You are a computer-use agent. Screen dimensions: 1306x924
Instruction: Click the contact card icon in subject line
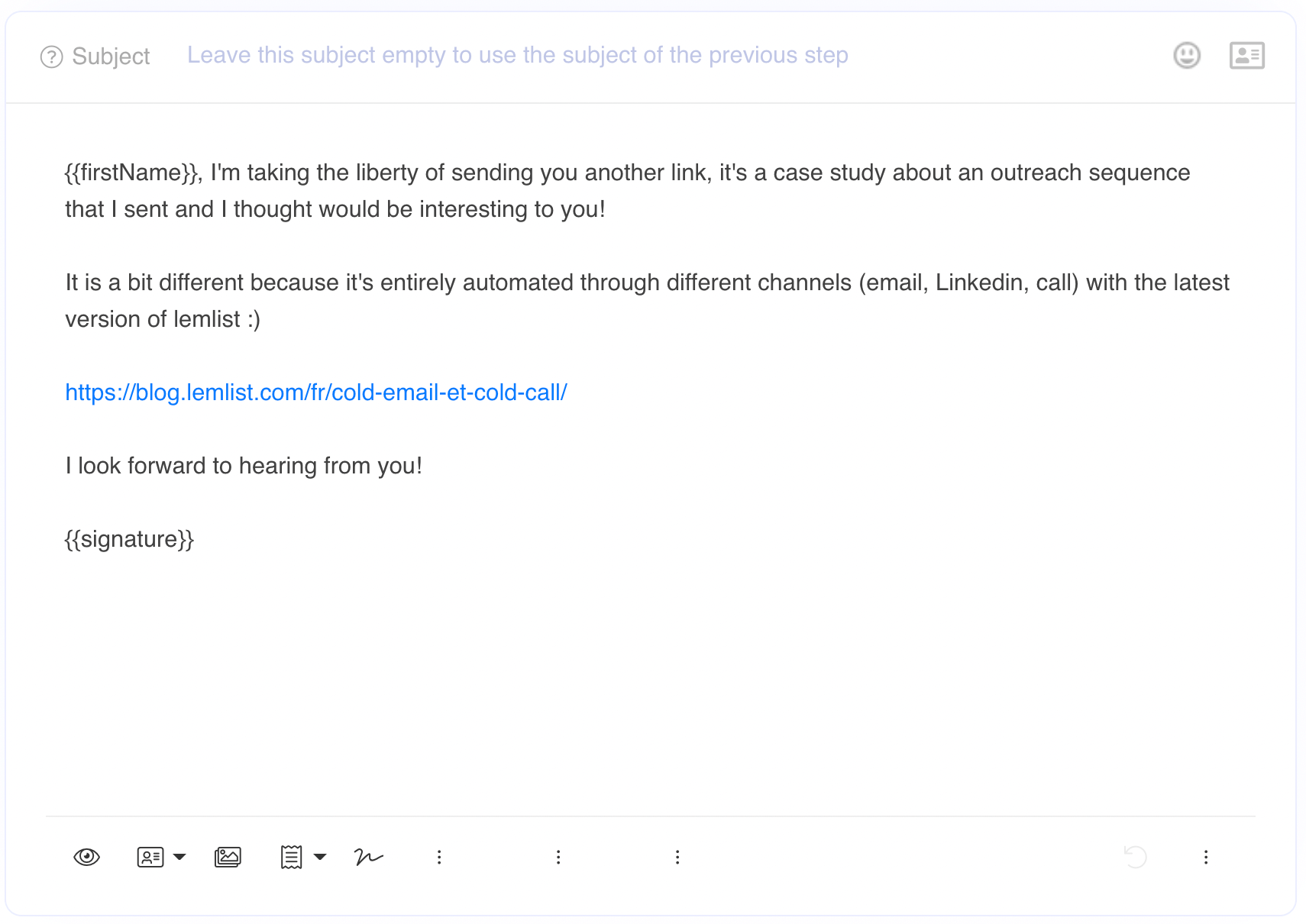1246,56
